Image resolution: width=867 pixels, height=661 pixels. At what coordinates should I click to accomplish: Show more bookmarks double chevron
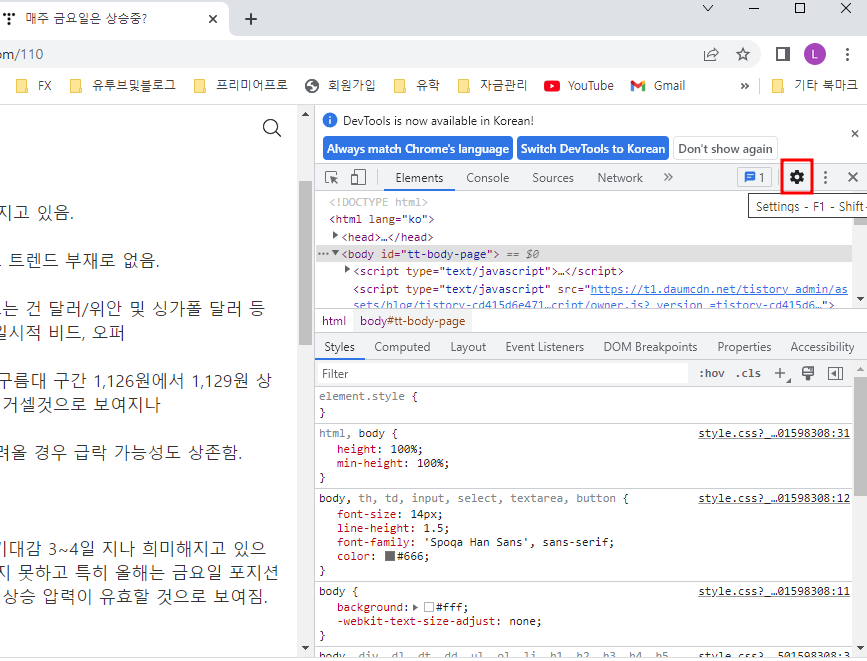coord(745,86)
